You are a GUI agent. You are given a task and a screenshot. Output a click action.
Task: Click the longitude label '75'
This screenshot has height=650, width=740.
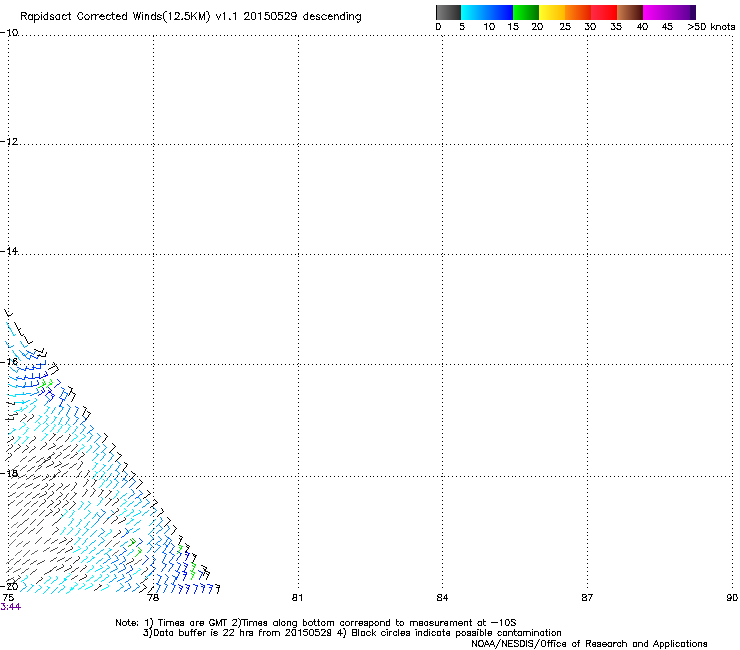coord(8,598)
